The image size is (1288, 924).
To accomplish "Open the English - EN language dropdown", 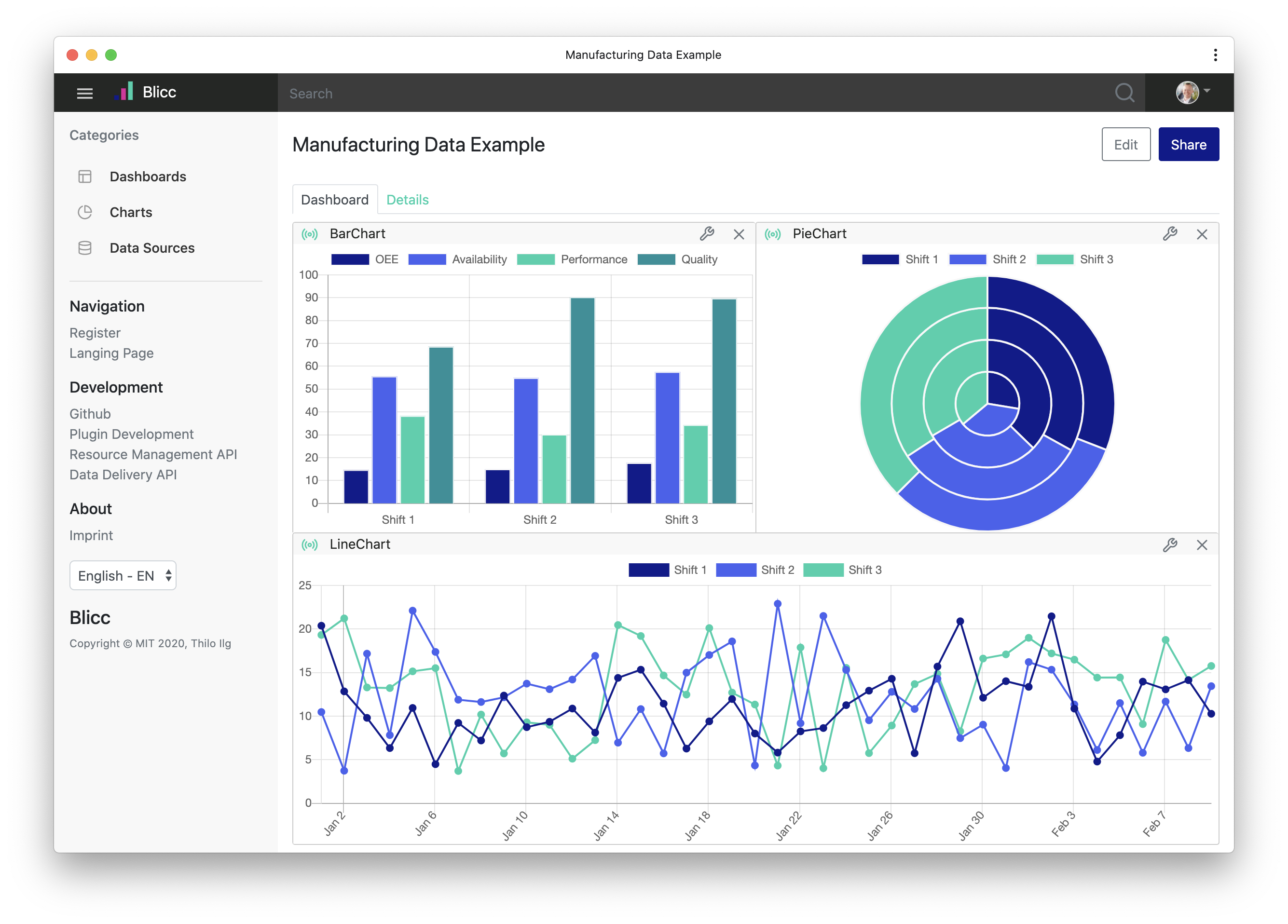I will [123, 575].
